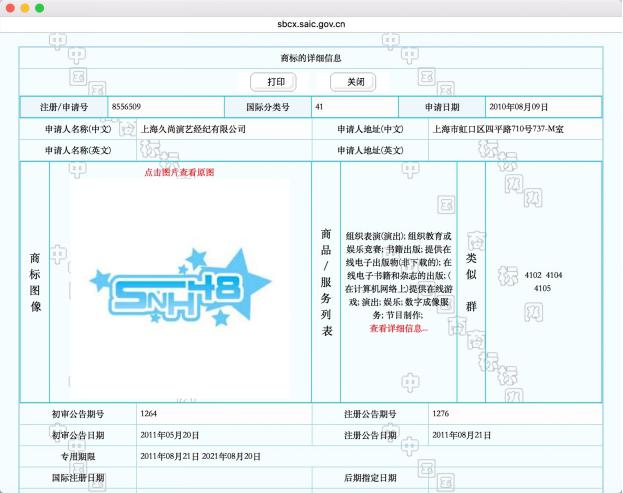Select the services text 组织表演(演出)

click(375, 236)
